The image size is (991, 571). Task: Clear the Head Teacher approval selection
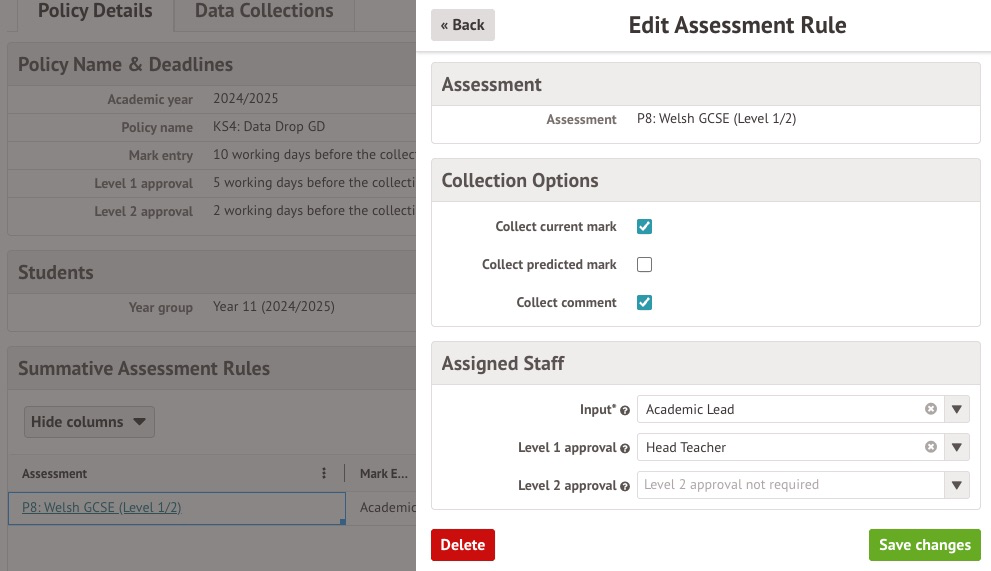tap(930, 447)
